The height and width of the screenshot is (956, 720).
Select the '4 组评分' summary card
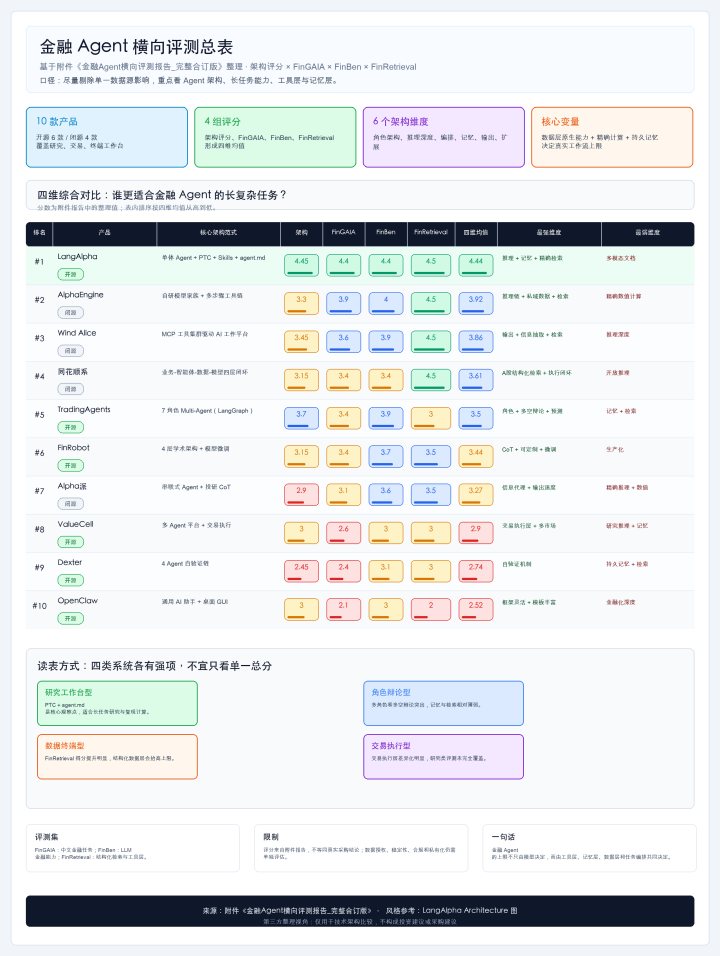coord(275,137)
